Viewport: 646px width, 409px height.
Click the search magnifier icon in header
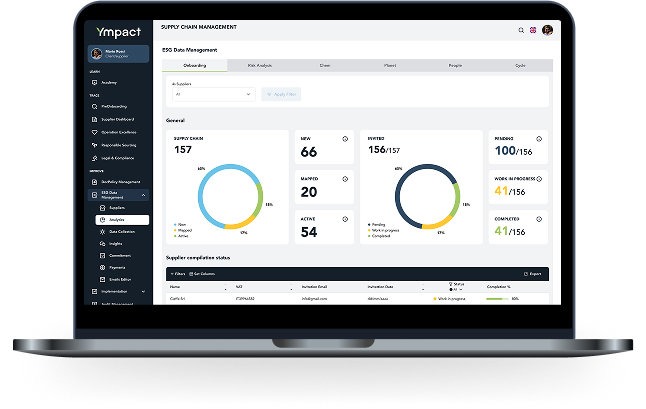click(521, 30)
